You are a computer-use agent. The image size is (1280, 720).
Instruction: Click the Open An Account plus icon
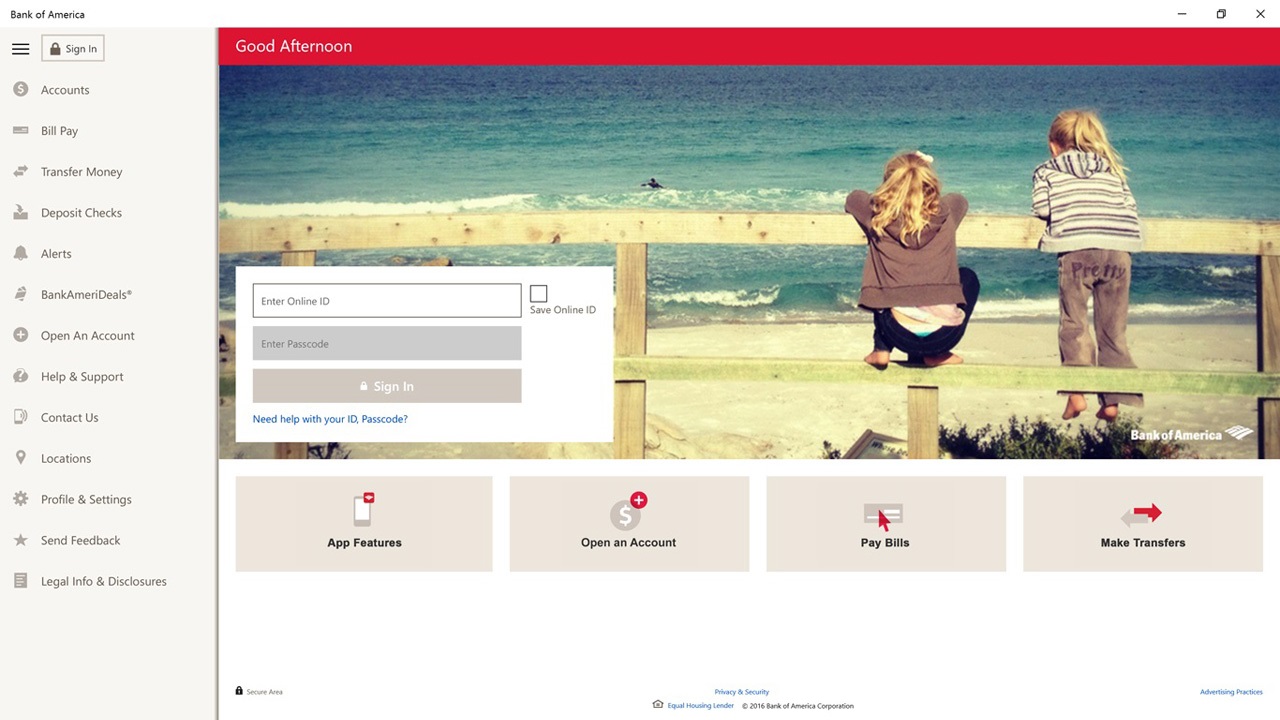pos(20,335)
